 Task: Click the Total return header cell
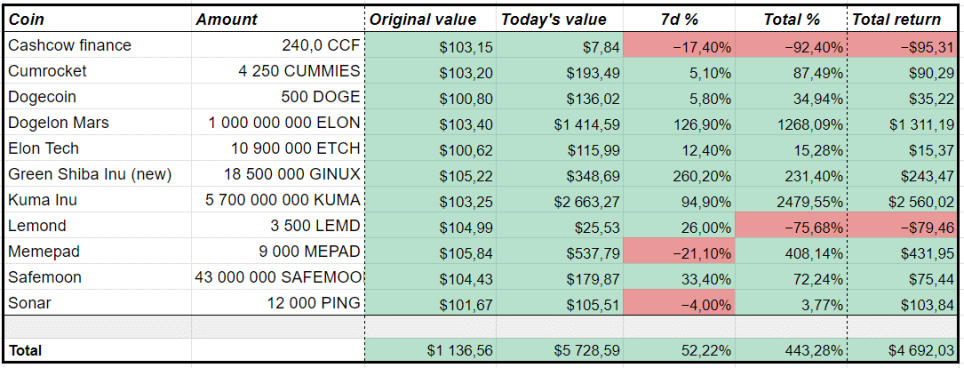903,20
